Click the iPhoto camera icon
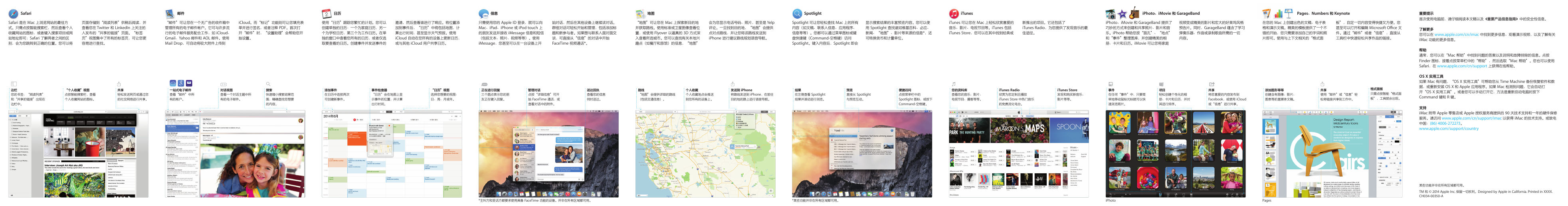The height and width of the screenshot is (206, 1568). [1111, 14]
